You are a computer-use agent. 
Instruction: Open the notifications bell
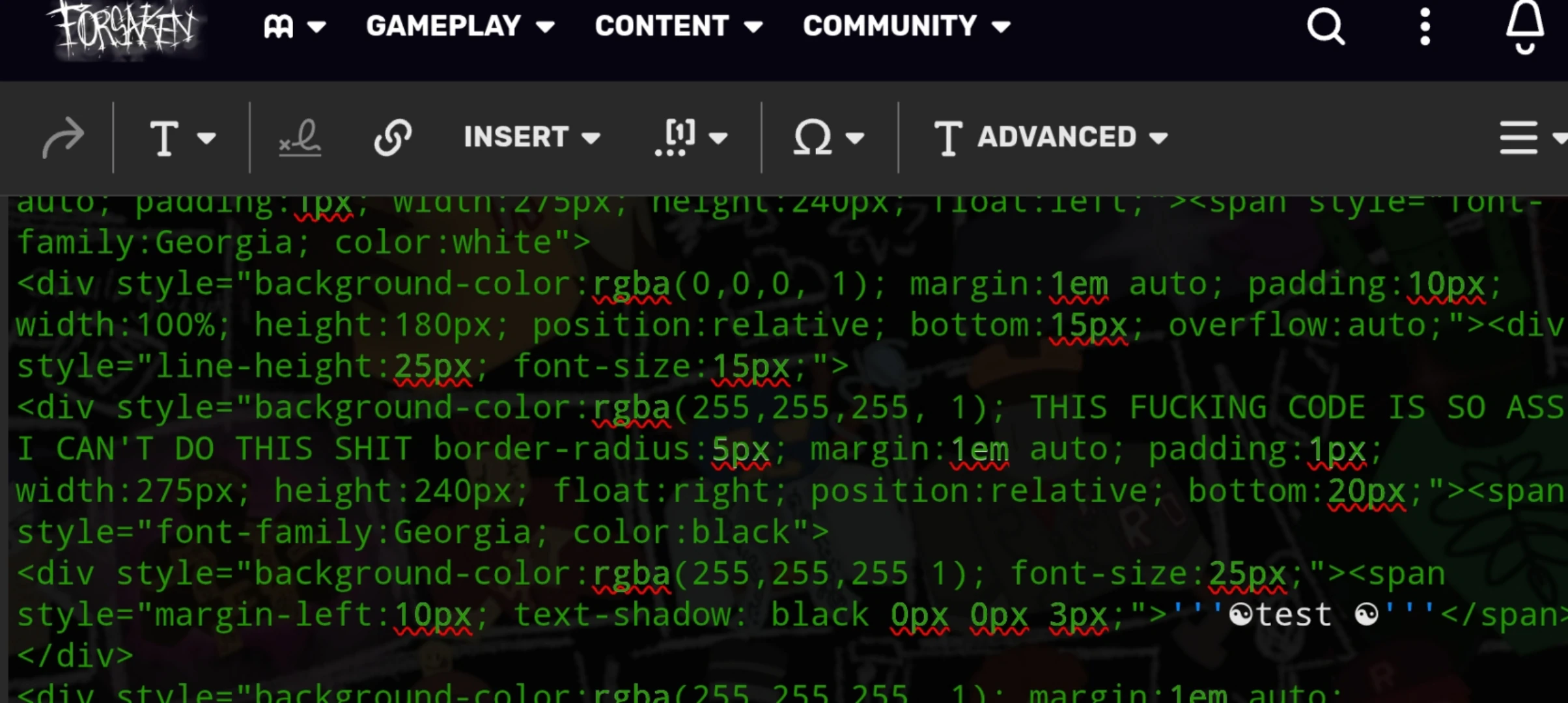(1524, 27)
